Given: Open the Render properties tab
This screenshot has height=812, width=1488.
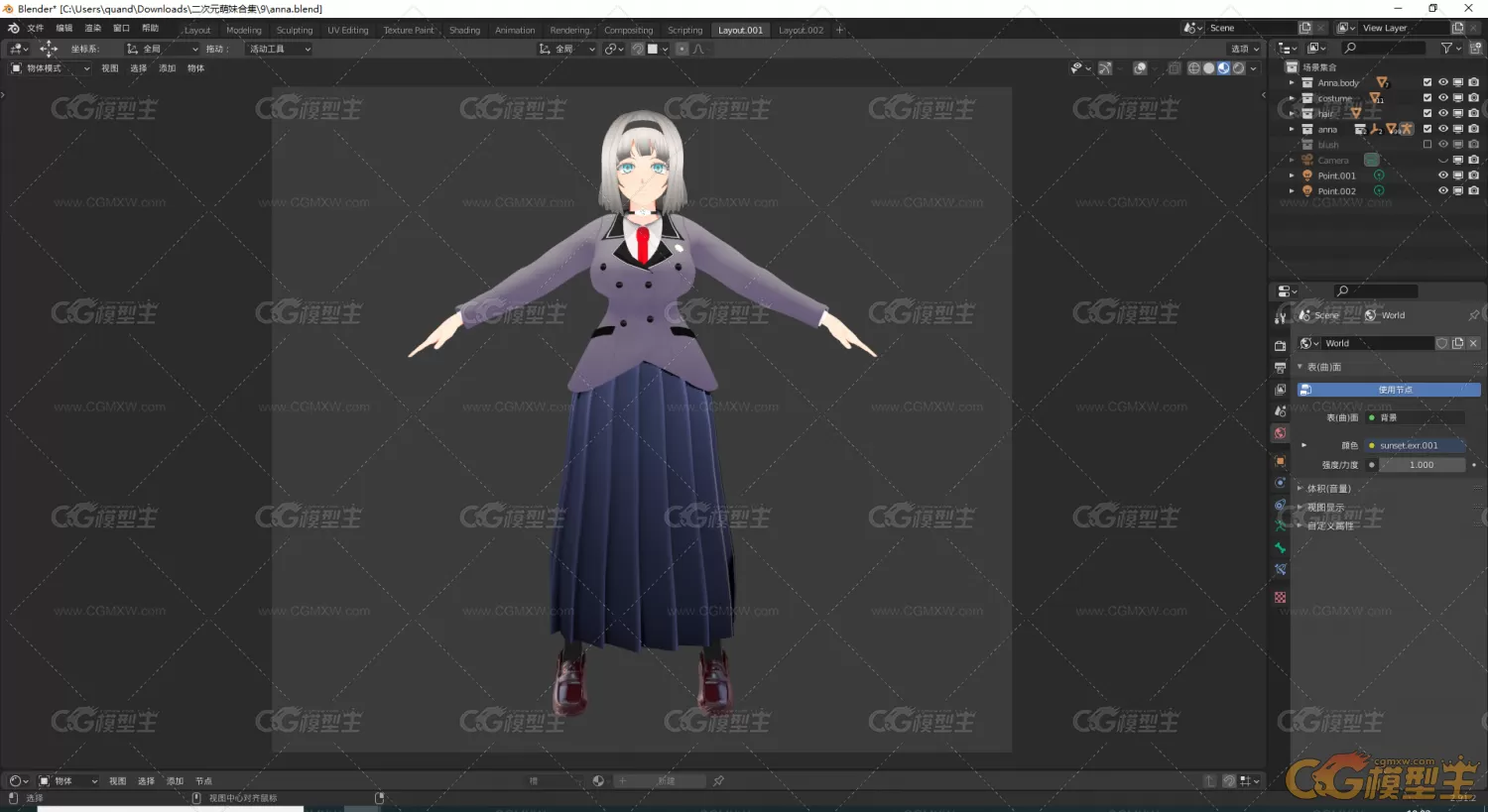Looking at the screenshot, I should point(1280,345).
